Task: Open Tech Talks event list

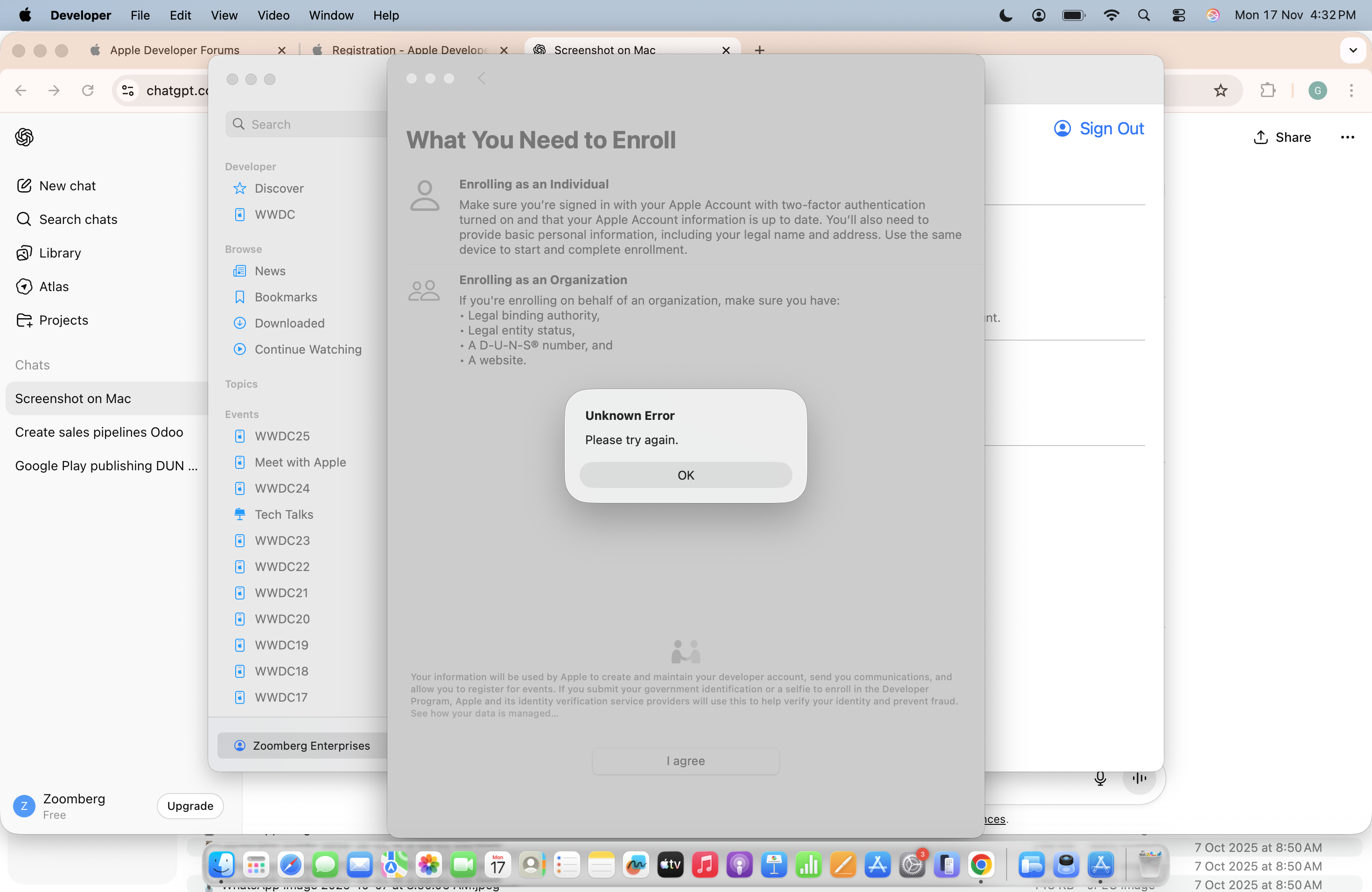Action: (x=284, y=514)
